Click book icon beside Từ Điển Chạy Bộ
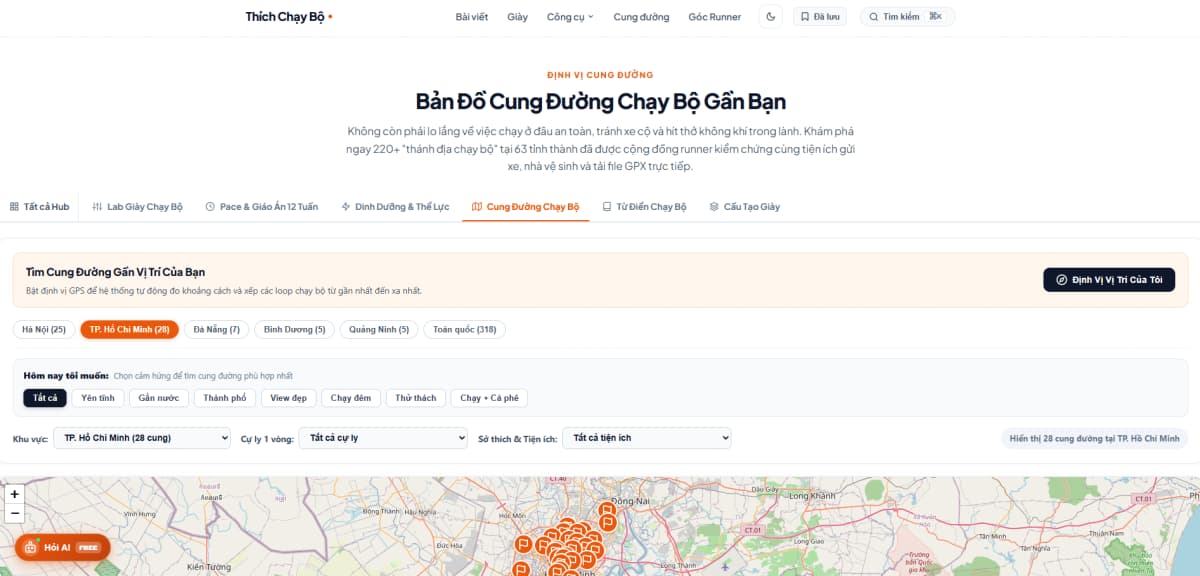 pyautogui.click(x=607, y=207)
